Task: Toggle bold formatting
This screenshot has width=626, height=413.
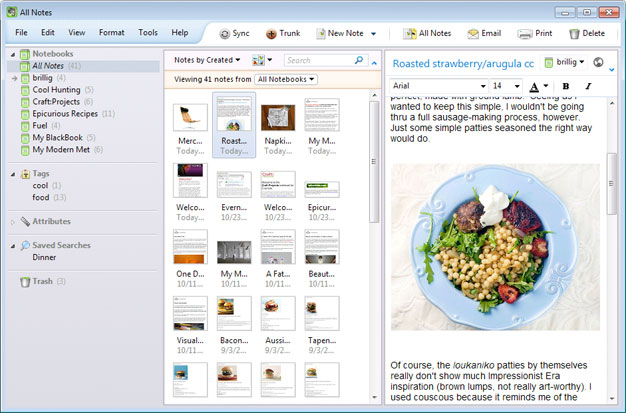Action: pyautogui.click(x=565, y=86)
